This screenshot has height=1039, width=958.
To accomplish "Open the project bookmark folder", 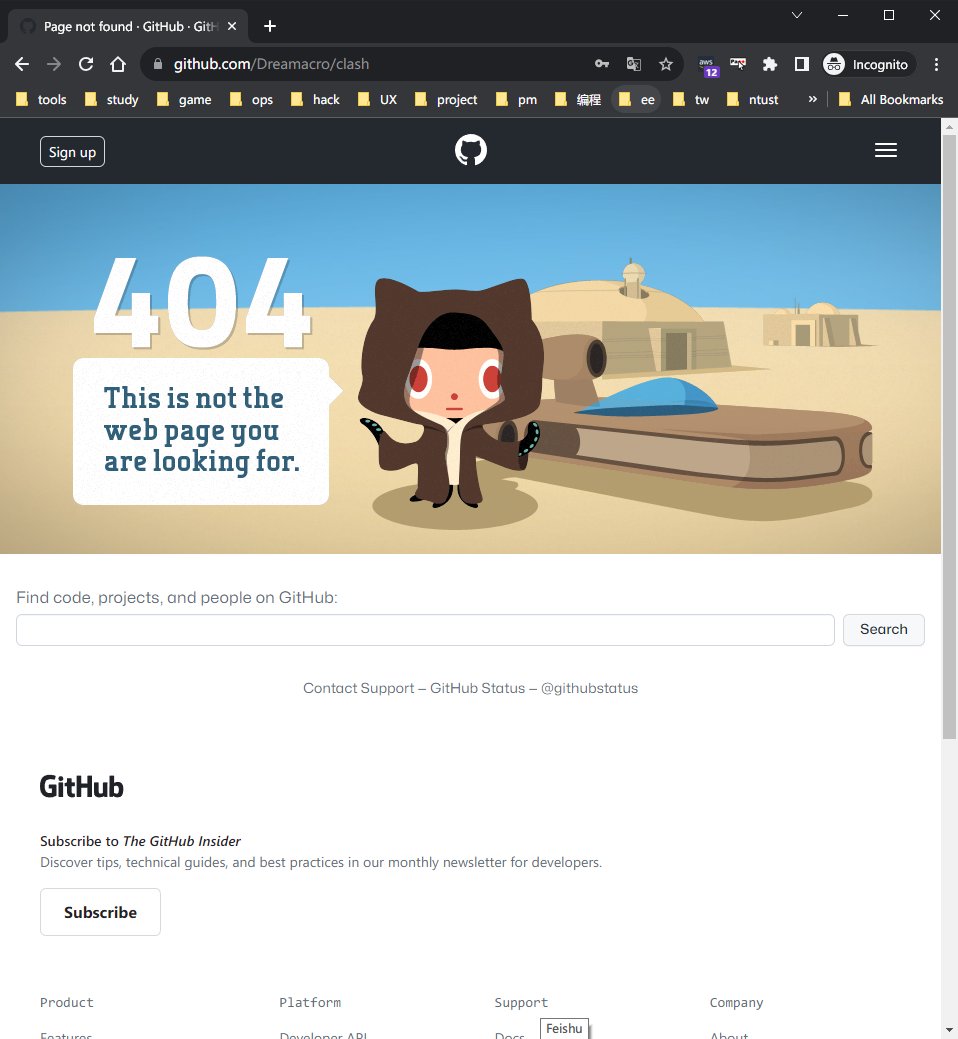I will click(x=446, y=99).
